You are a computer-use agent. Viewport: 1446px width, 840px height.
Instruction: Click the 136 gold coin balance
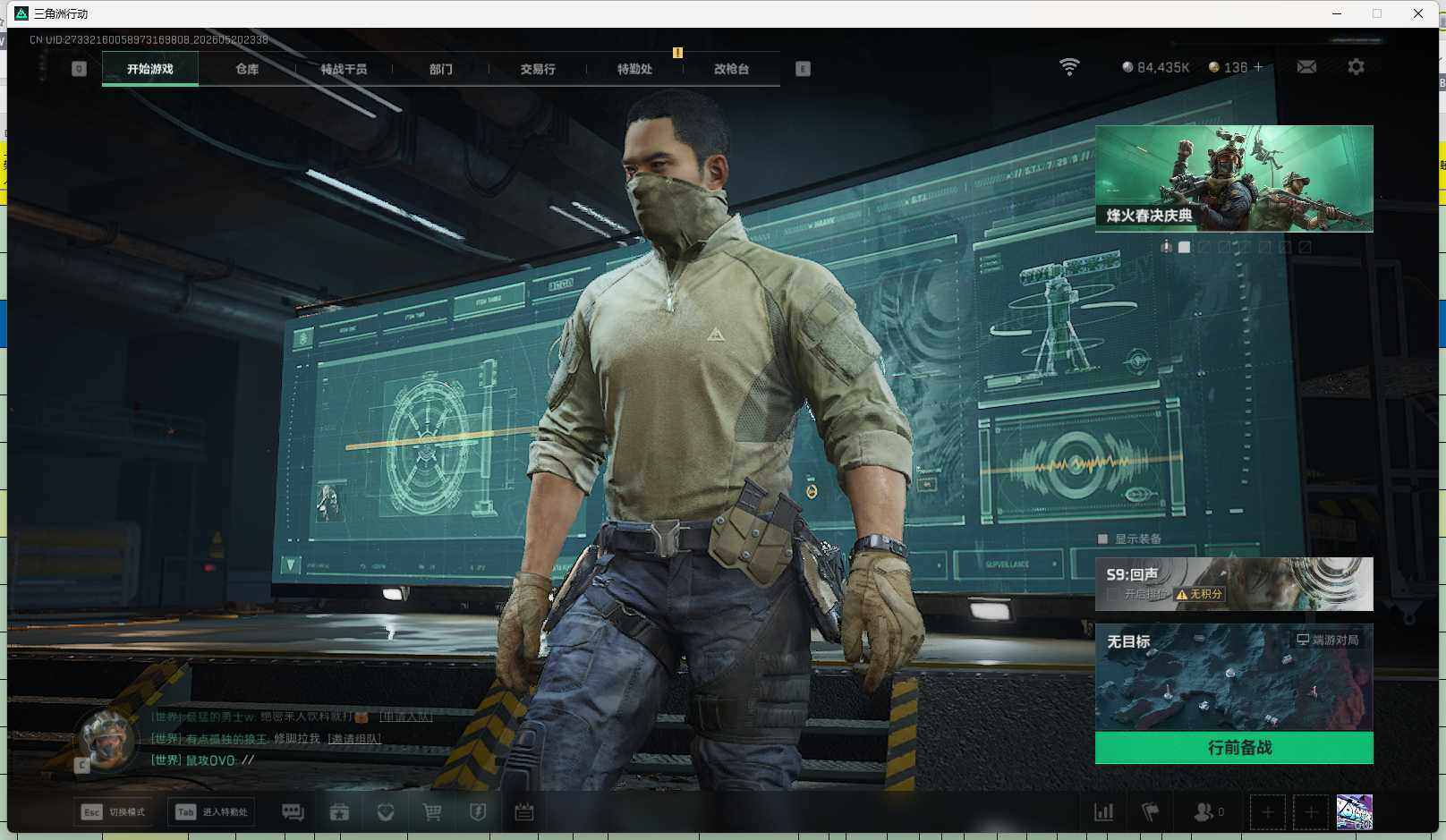[x=1229, y=67]
